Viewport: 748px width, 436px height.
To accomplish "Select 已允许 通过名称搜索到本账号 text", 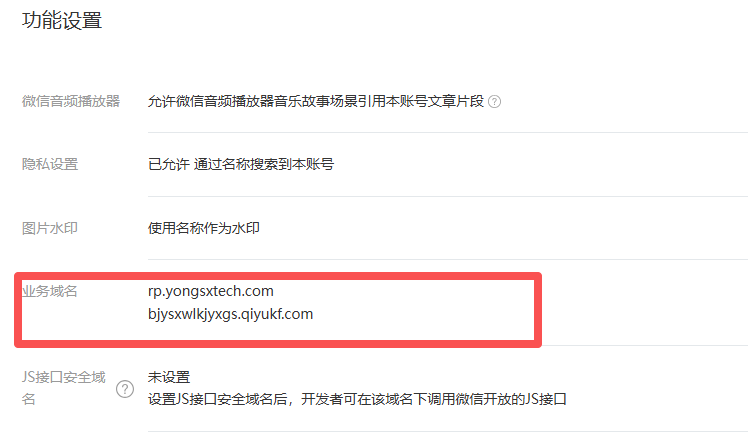I will point(241,164).
